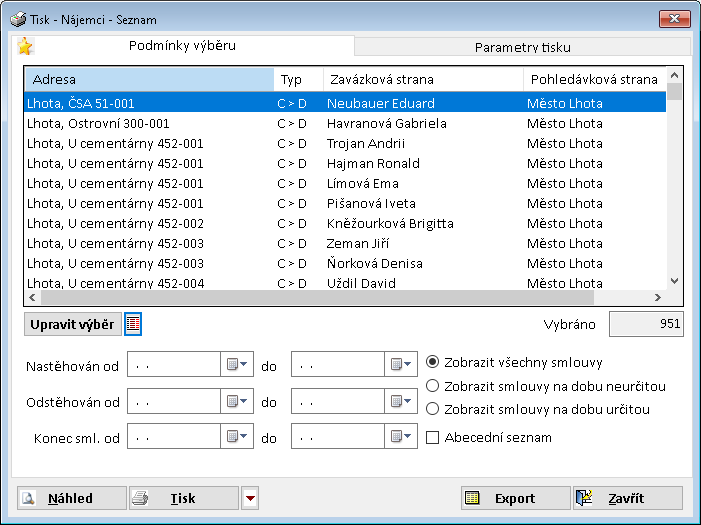Viewport: 701px width, 525px height.
Task: Open calendar for Nastěhován 'do' date
Action: 401,365
